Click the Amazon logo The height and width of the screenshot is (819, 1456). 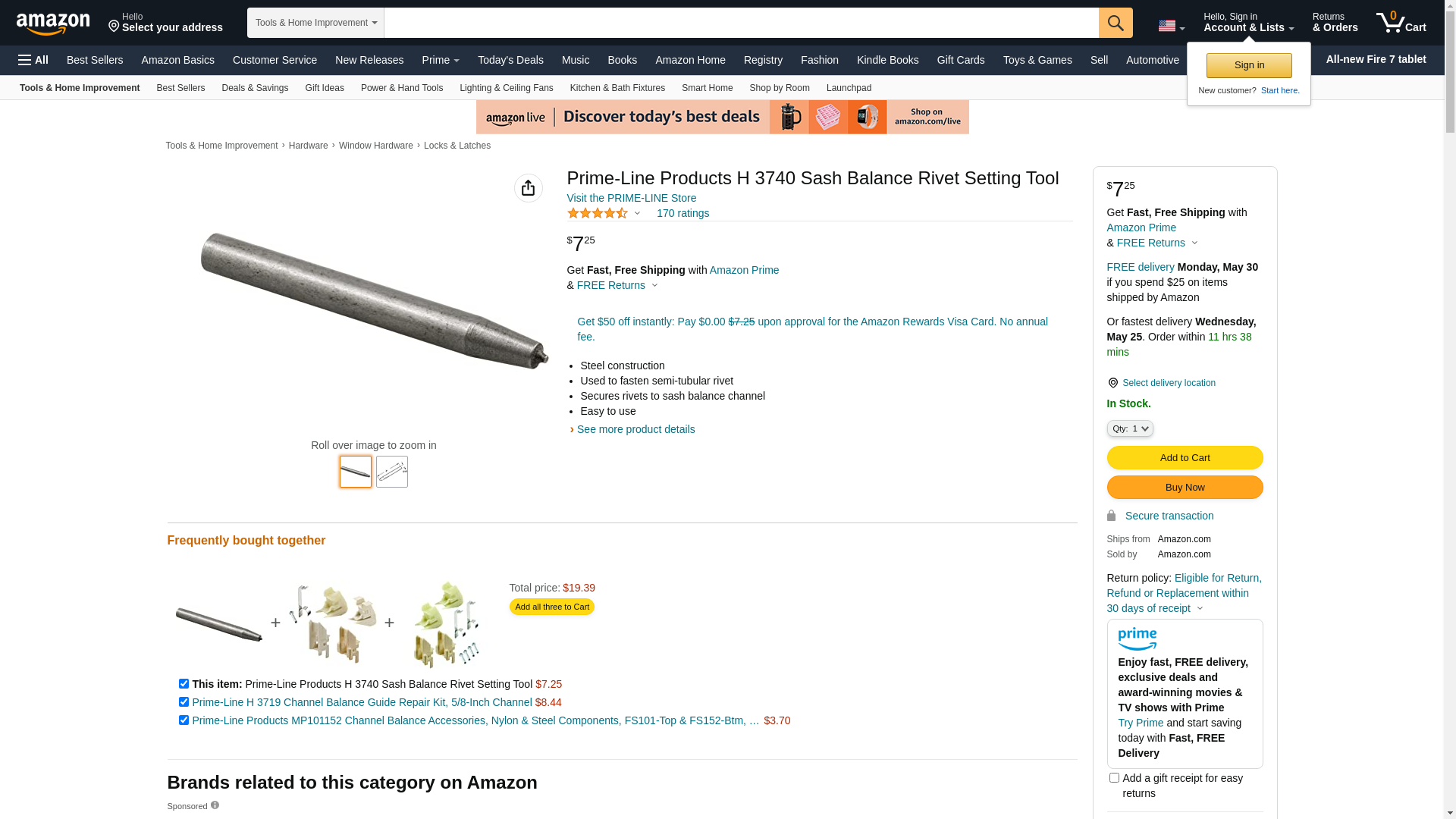53,24
